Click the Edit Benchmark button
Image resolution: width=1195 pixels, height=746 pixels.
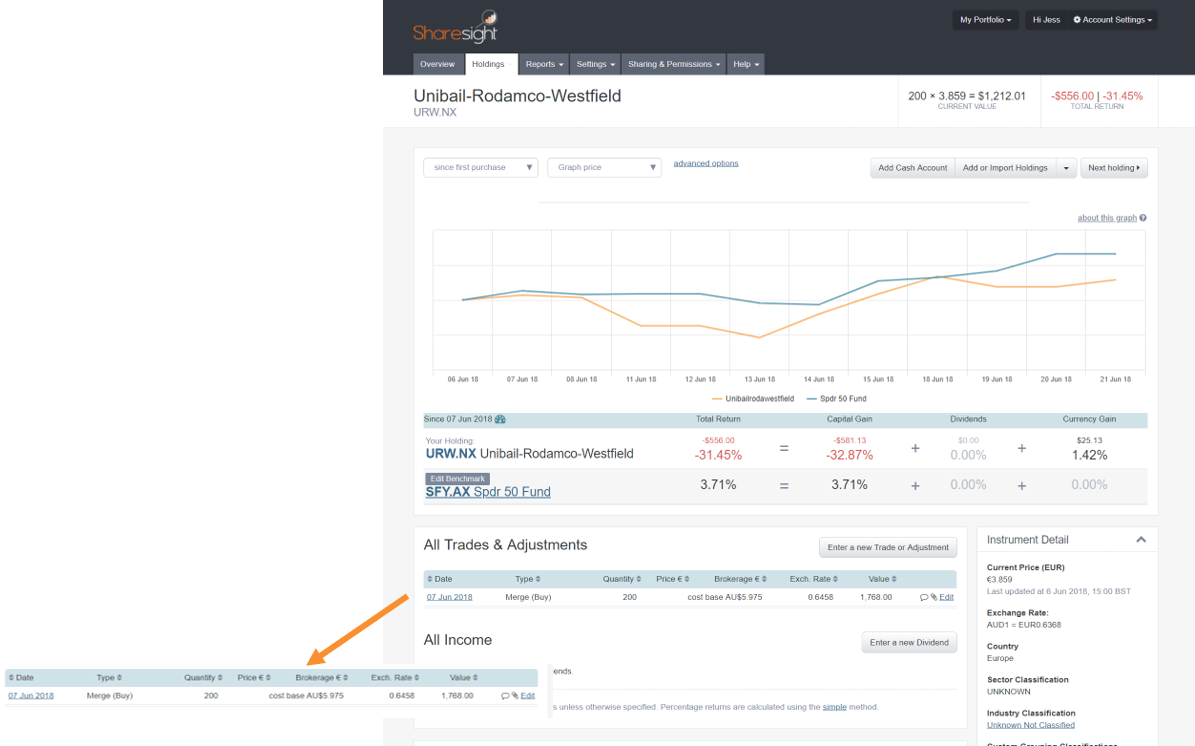pos(457,479)
